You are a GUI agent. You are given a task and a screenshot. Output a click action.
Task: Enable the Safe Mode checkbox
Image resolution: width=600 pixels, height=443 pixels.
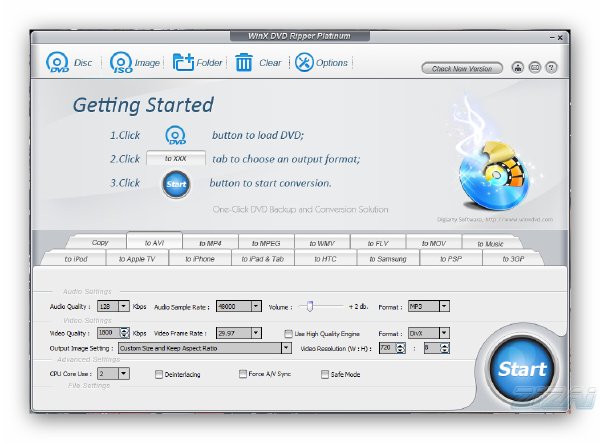[x=325, y=374]
